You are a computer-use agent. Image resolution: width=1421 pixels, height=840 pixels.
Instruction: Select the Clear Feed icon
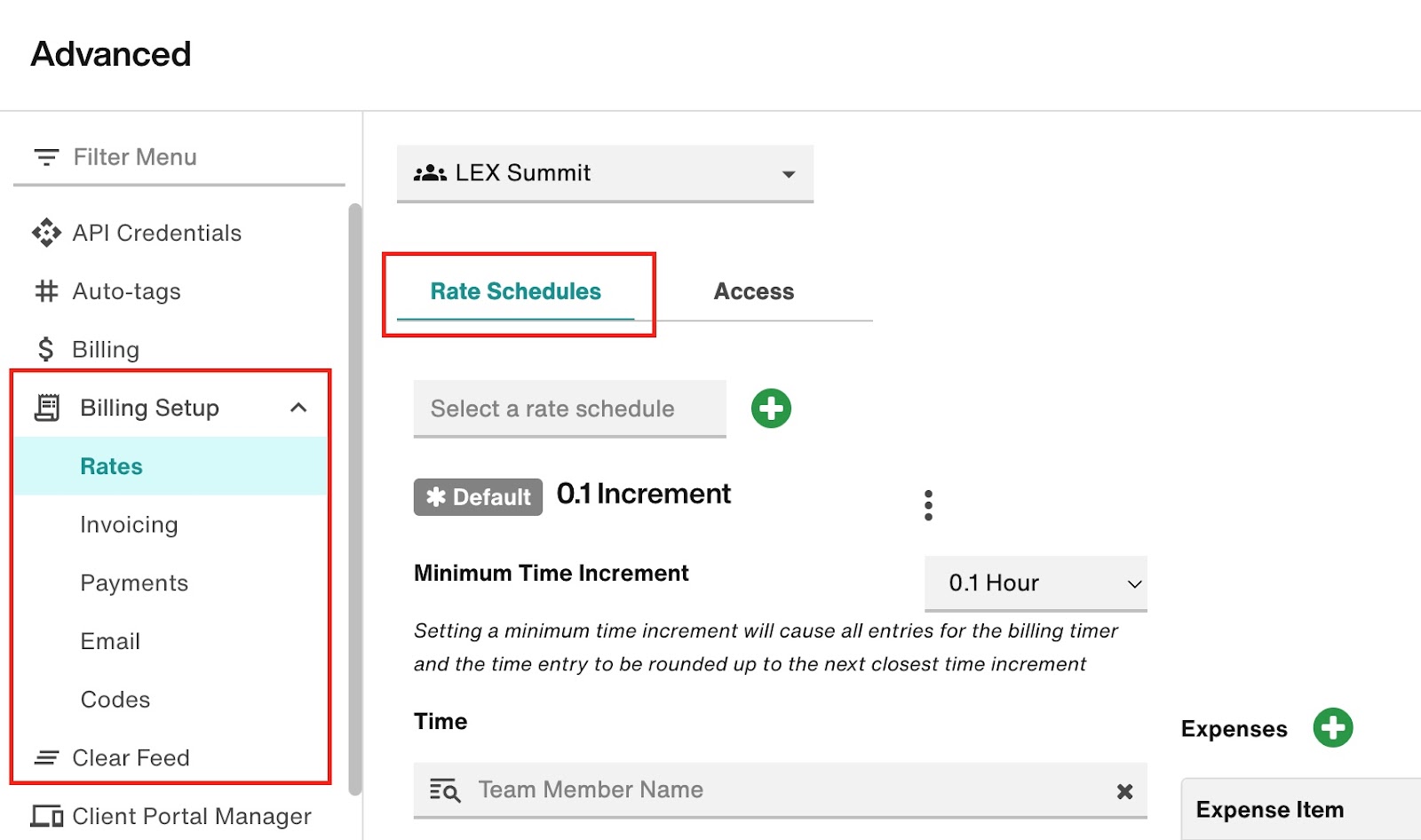44,757
